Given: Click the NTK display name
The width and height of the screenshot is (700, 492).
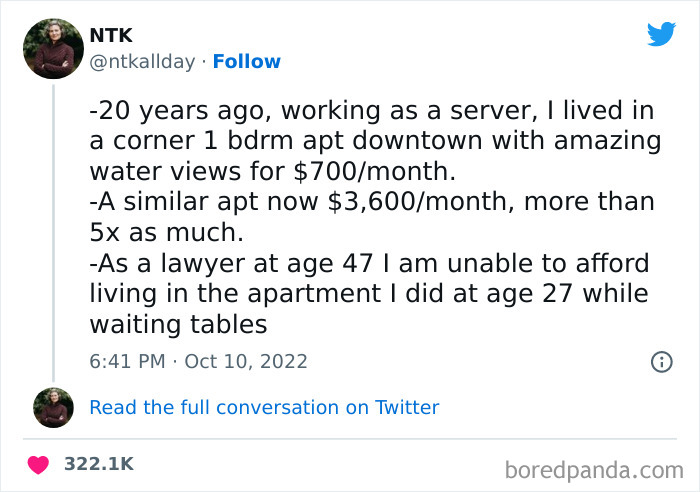Looking at the screenshot, I should (x=110, y=35).
